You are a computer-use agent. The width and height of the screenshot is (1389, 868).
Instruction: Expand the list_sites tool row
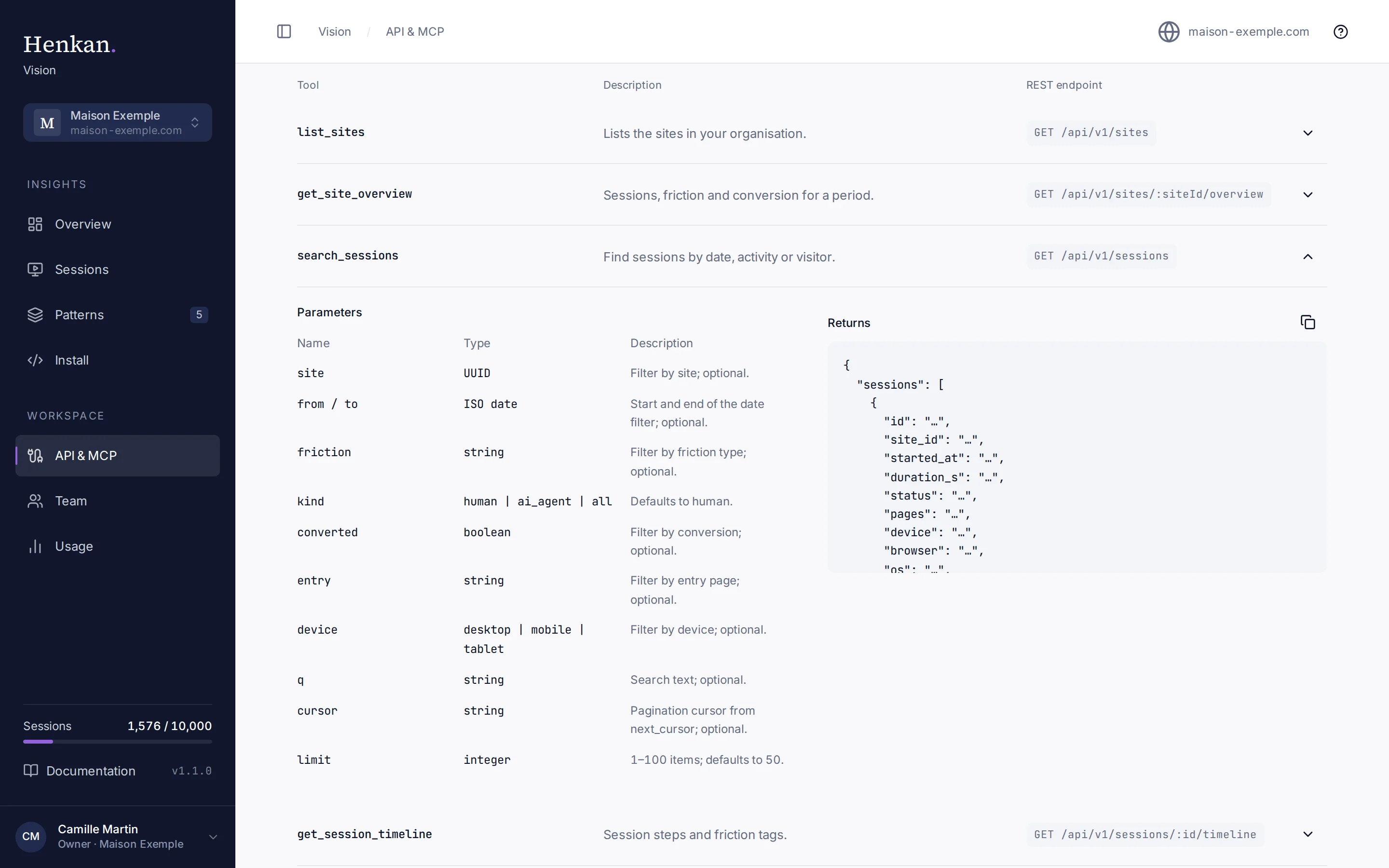[1307, 133]
